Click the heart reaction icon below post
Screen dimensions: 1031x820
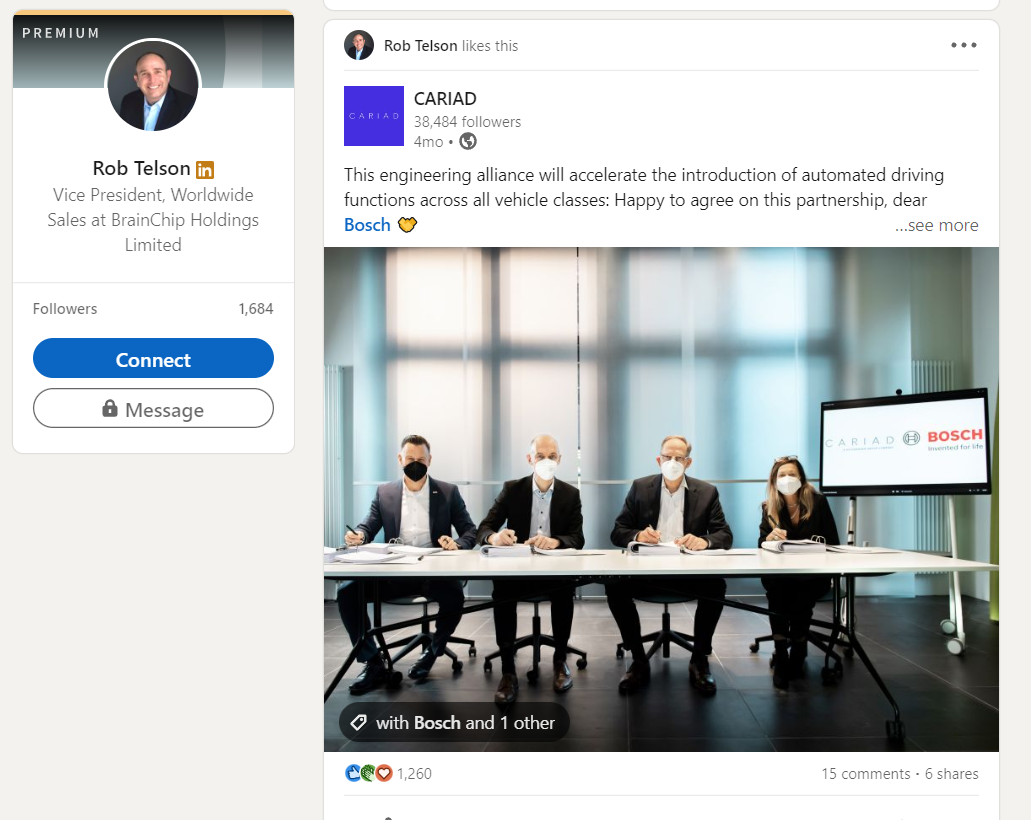coord(384,773)
